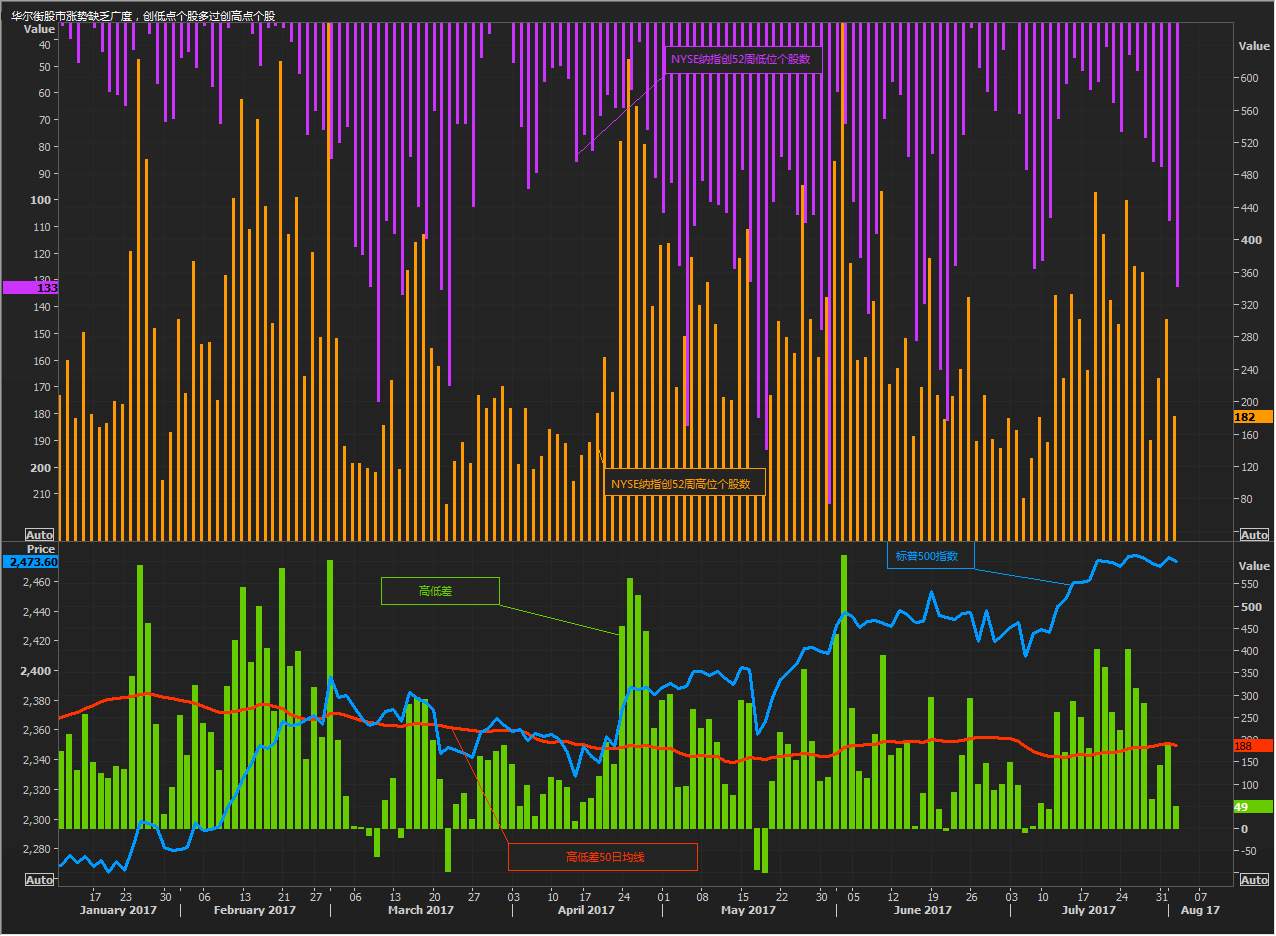Image resolution: width=1276 pixels, height=936 pixels.
Task: Click the Auto button under the lower-left Price axis
Action: (x=39, y=880)
